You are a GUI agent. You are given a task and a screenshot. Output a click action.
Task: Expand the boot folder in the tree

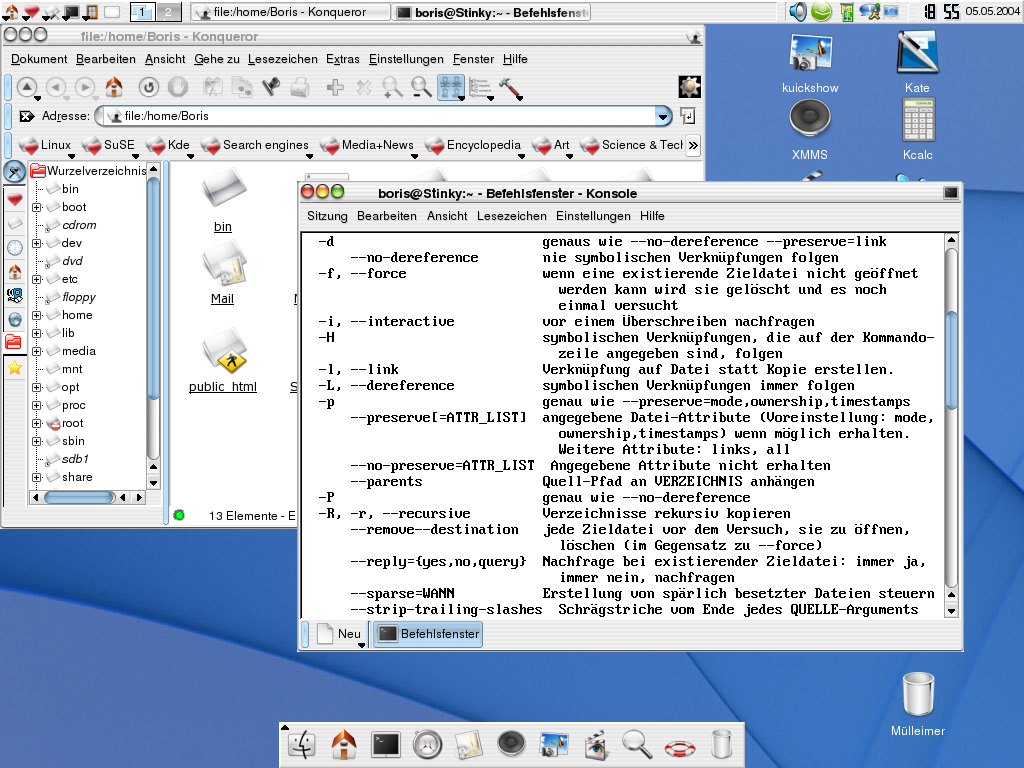[x=37, y=207]
